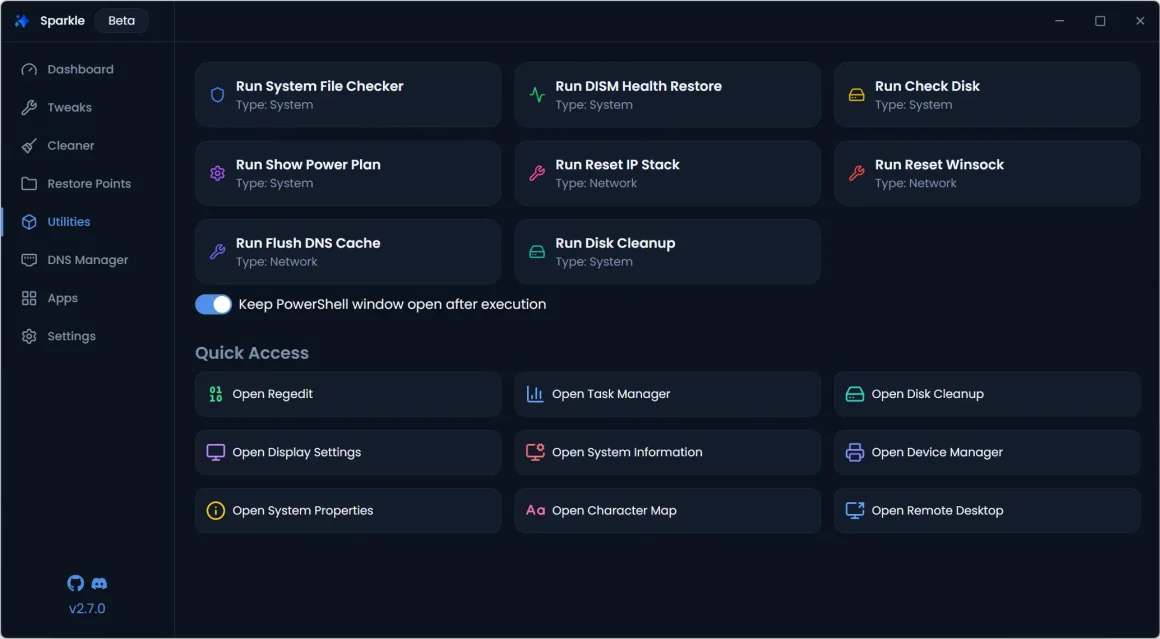Run Flush DNS Cache
The height and width of the screenshot is (639, 1160).
347,252
